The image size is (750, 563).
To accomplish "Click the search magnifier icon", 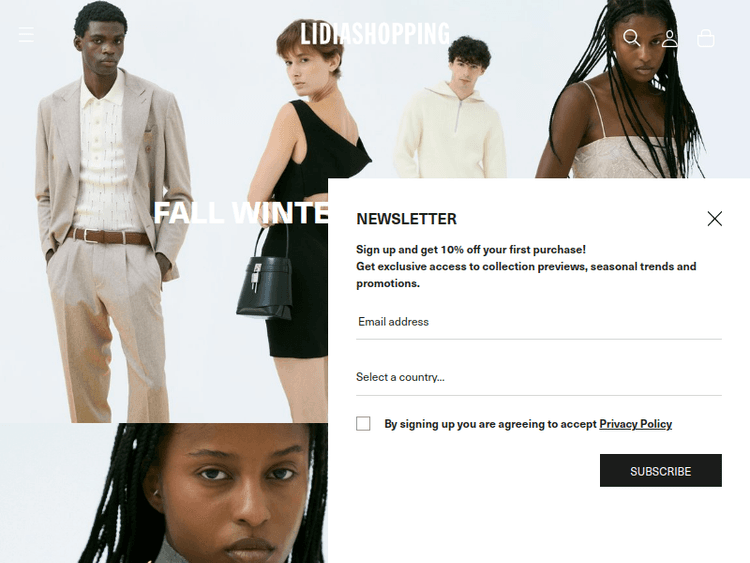I will tap(631, 38).
